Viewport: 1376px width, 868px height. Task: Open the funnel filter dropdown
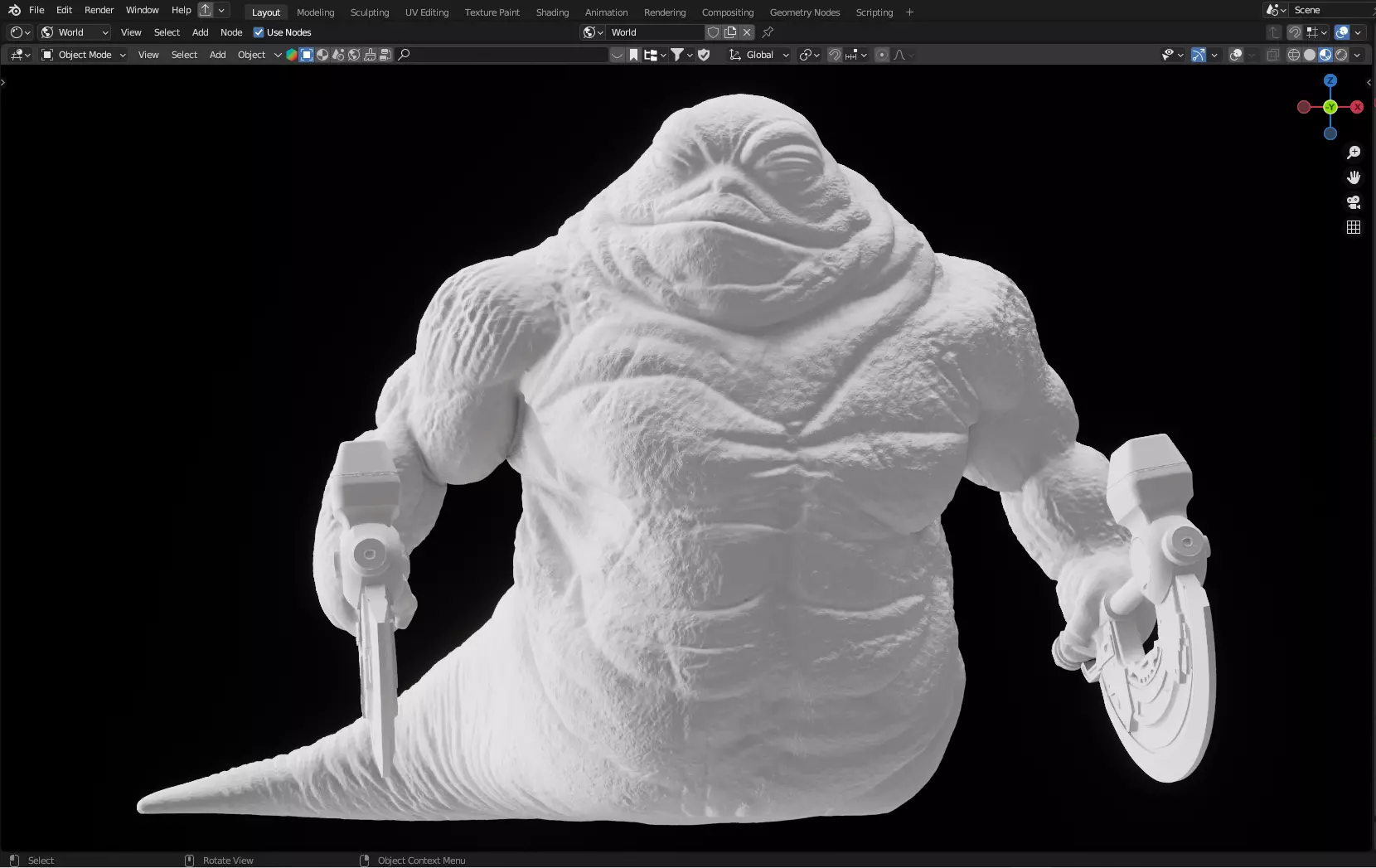coord(681,55)
